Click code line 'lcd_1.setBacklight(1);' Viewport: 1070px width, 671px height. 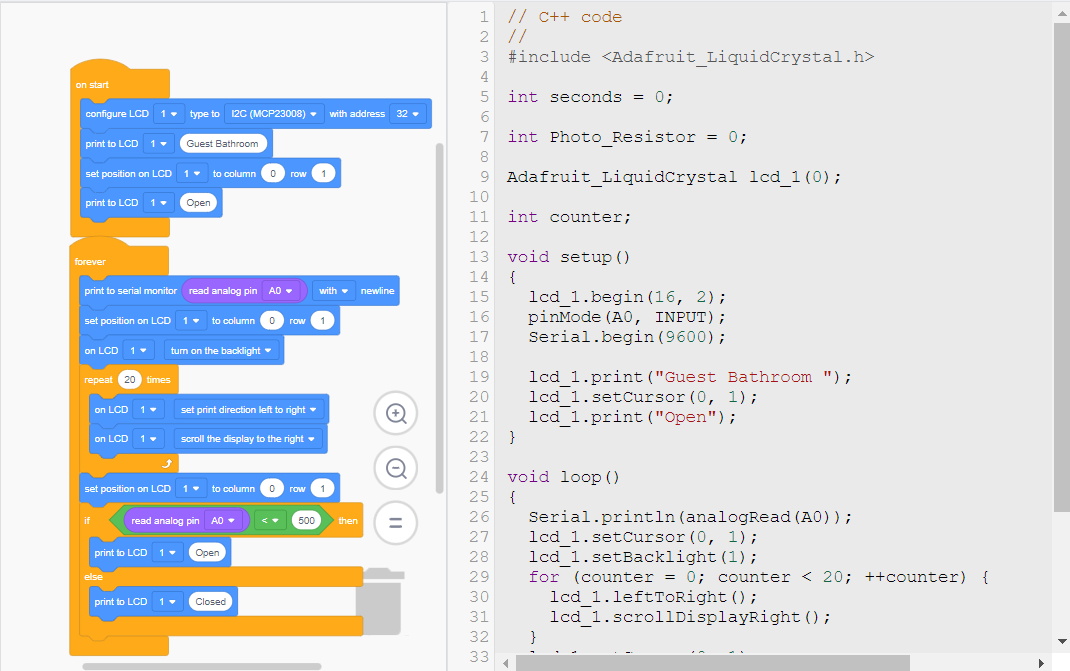pyautogui.click(x=643, y=557)
